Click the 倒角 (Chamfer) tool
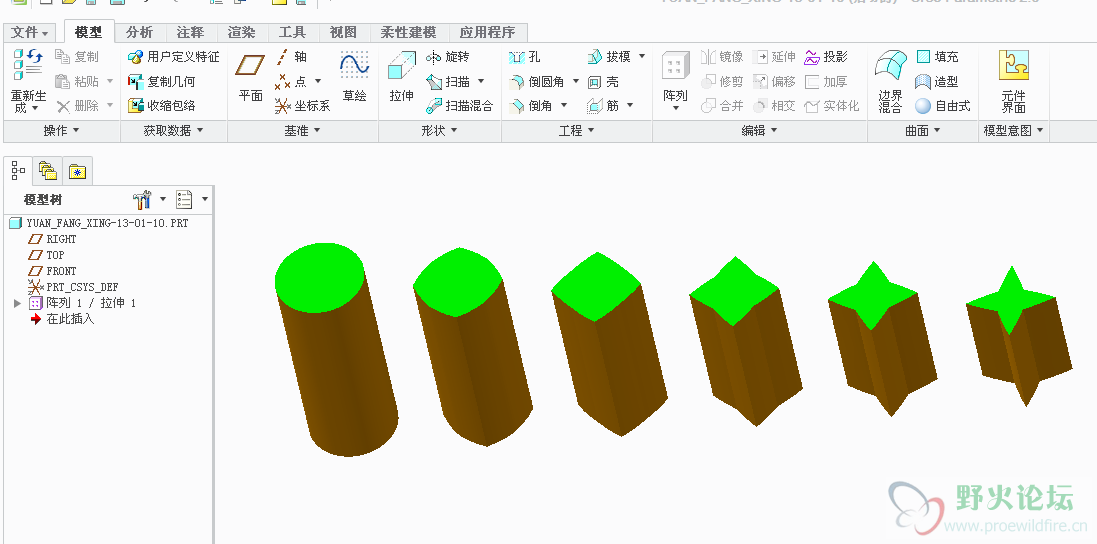Viewport: 1097px width, 544px height. coord(531,106)
